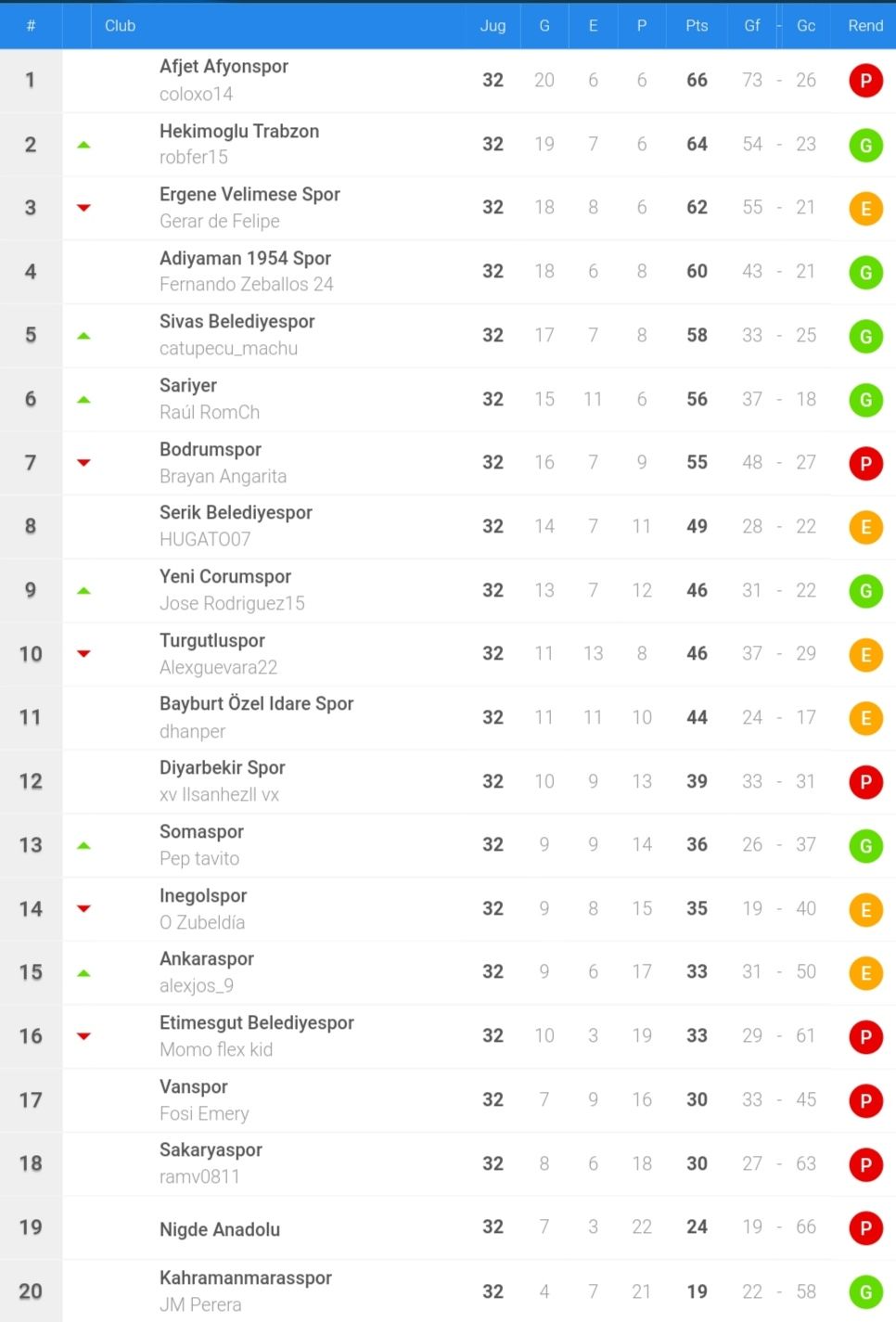This screenshot has height=1322, width=896.
Task: Open Bayburt Özel Idare Spor club link
Action: click(x=256, y=704)
